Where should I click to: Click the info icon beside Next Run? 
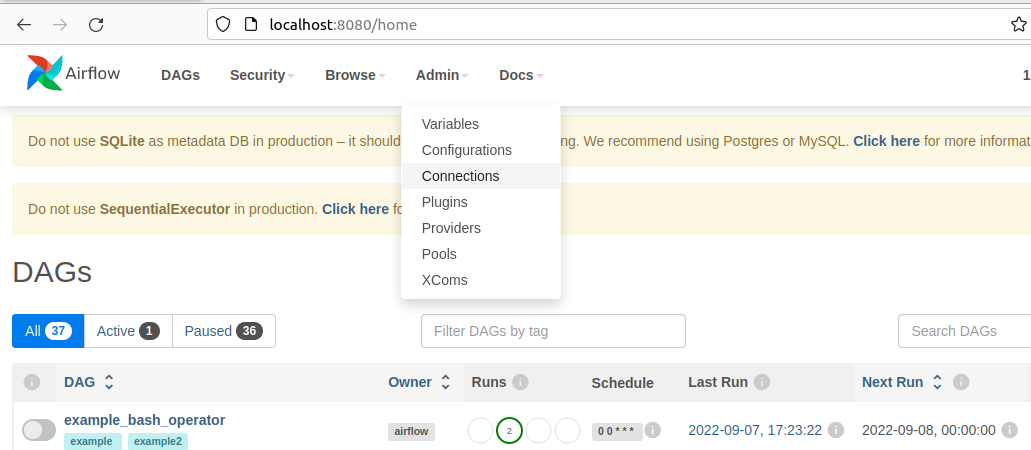click(961, 382)
